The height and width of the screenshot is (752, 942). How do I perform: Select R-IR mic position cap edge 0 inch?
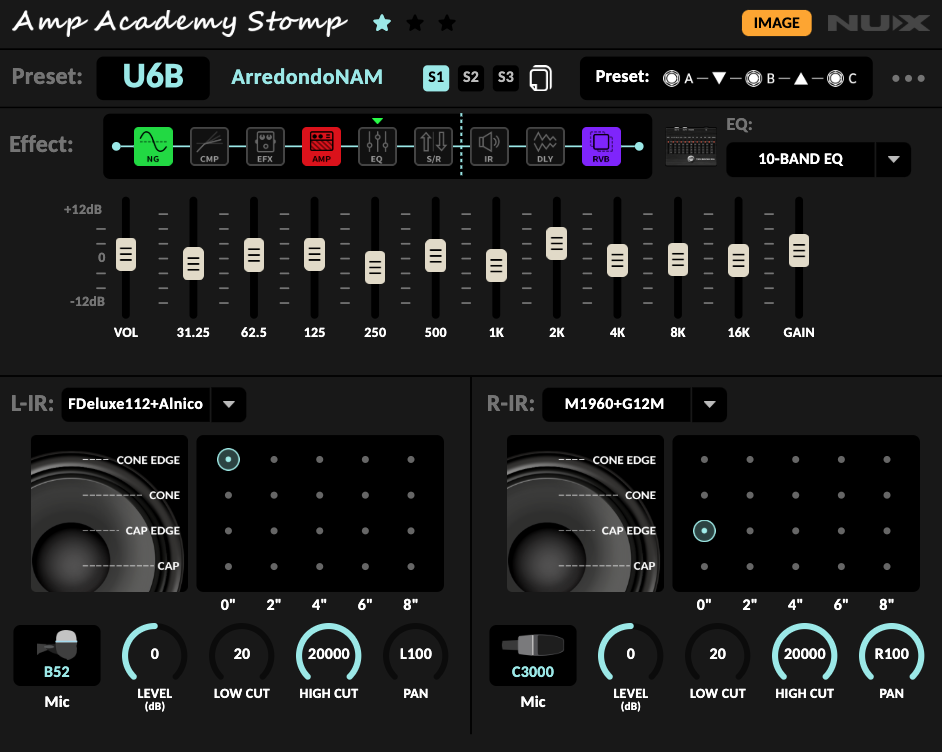tap(704, 531)
